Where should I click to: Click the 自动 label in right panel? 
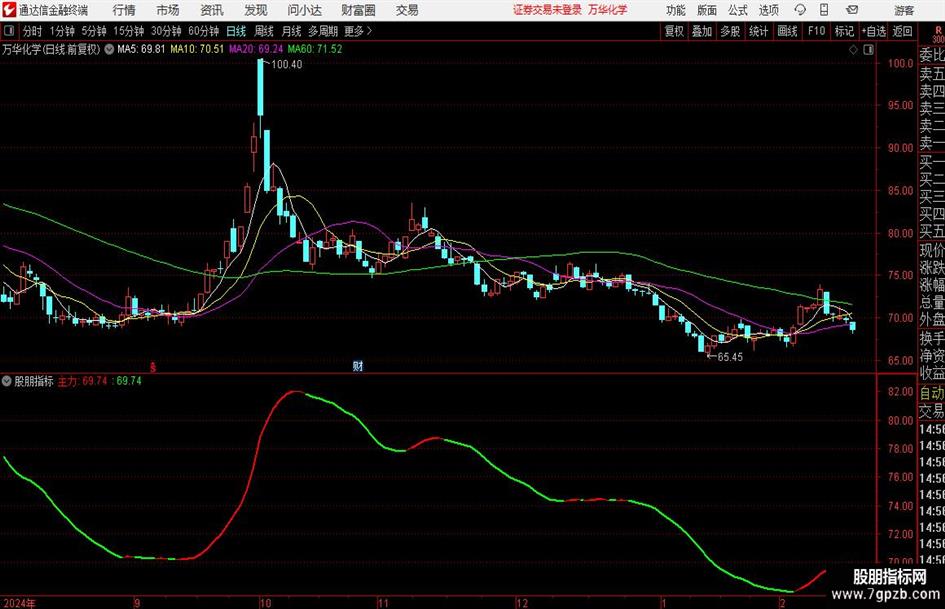932,393
